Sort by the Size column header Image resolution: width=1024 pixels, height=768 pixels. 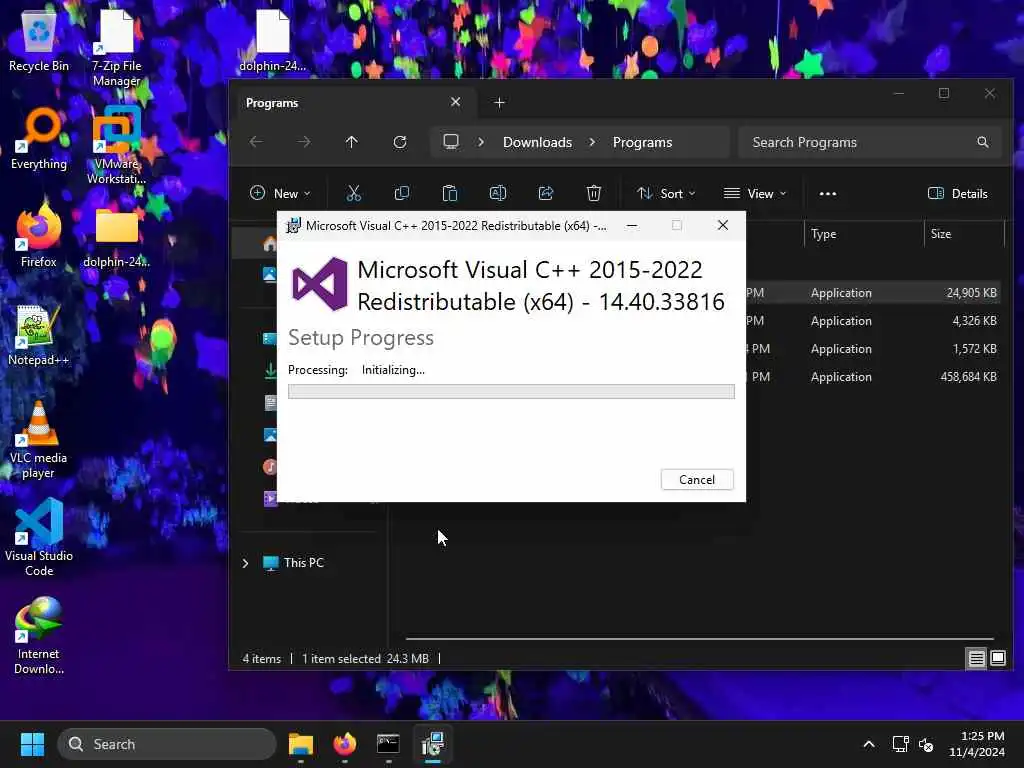click(x=964, y=234)
